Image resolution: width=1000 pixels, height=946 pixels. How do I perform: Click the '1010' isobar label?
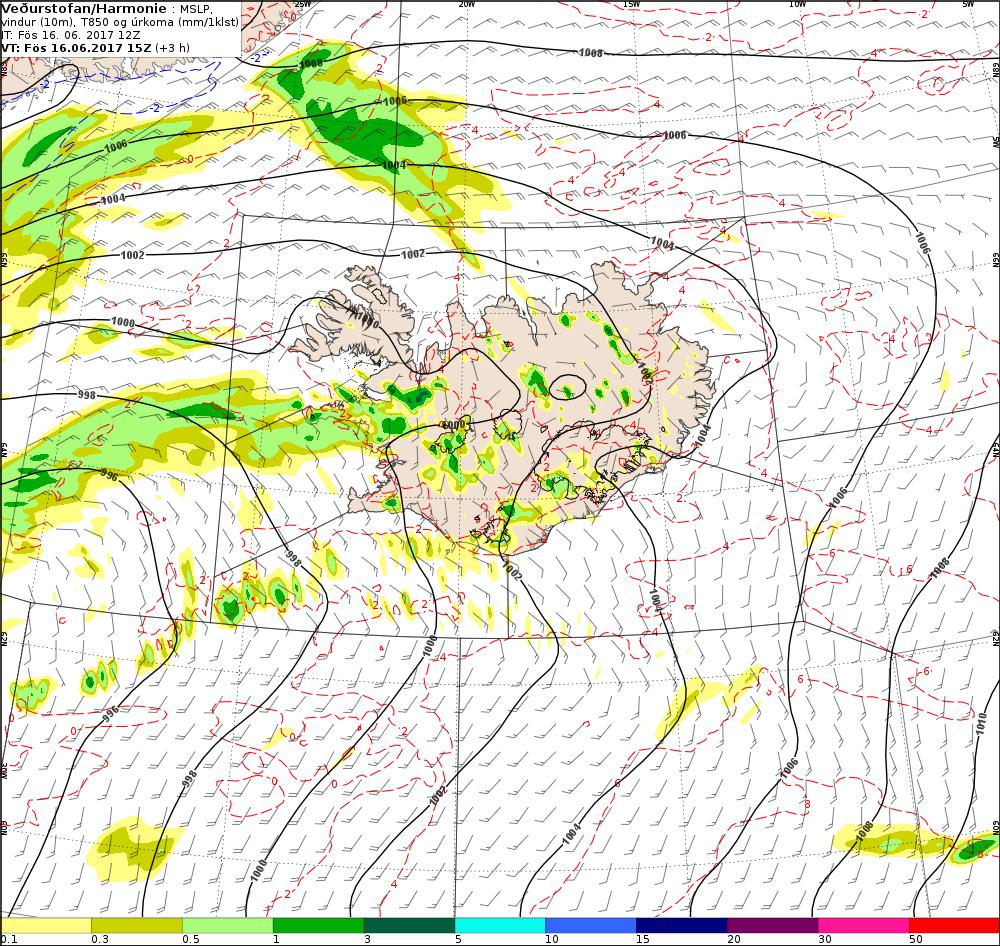pyautogui.click(x=982, y=725)
